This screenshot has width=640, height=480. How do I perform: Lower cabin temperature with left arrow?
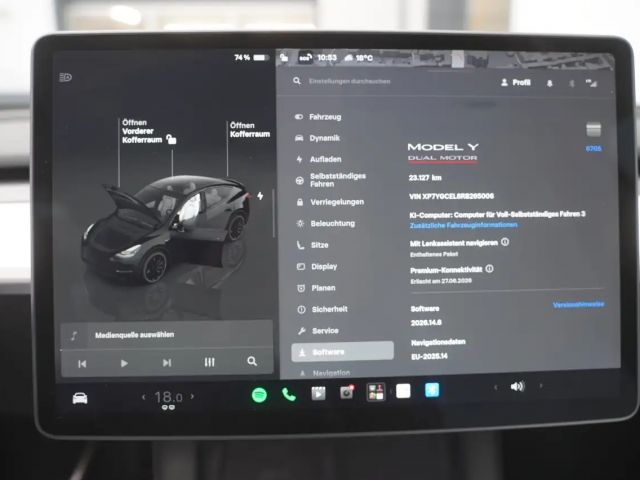[143, 396]
